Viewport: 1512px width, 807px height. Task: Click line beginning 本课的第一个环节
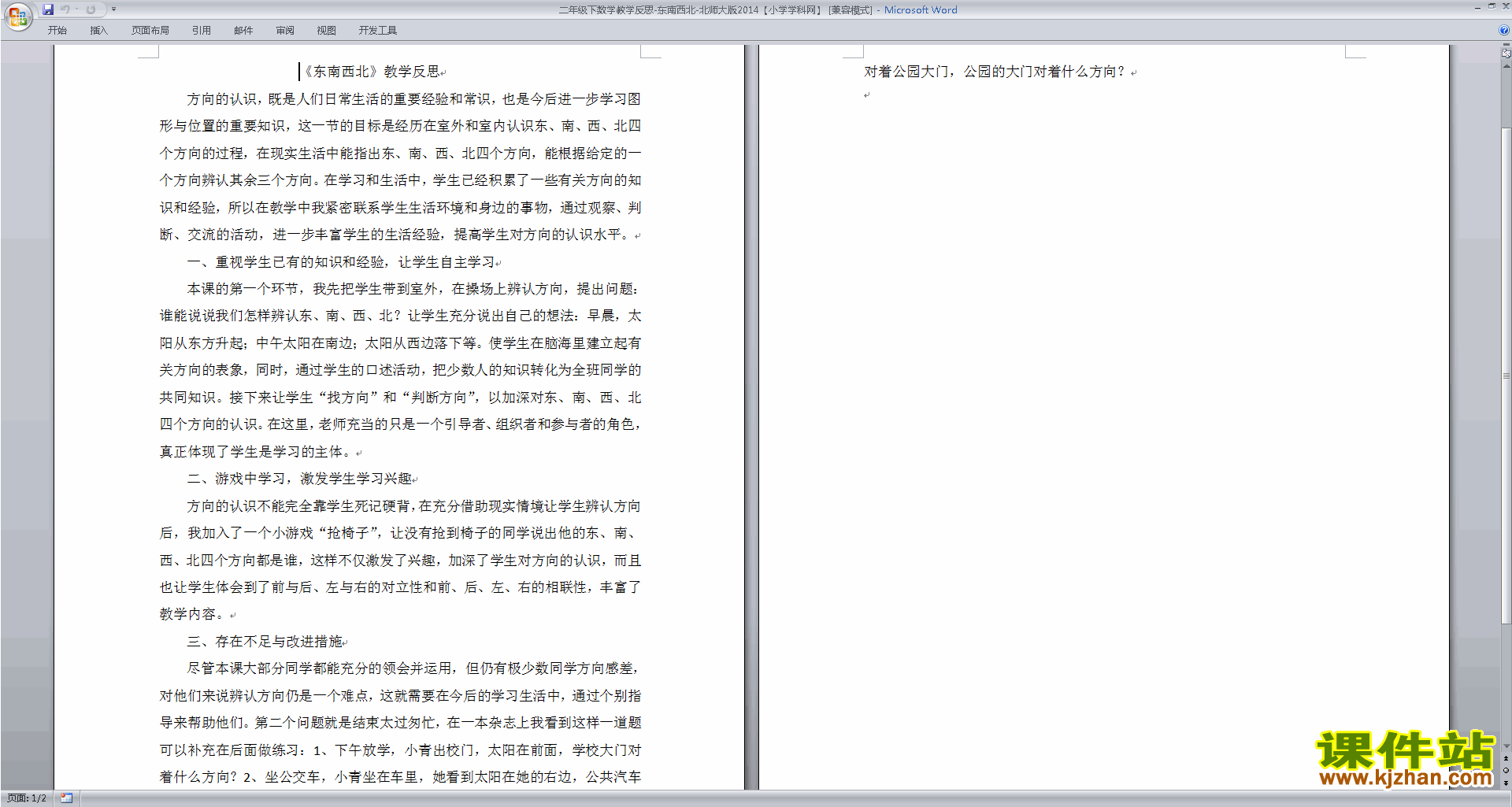(x=413, y=289)
